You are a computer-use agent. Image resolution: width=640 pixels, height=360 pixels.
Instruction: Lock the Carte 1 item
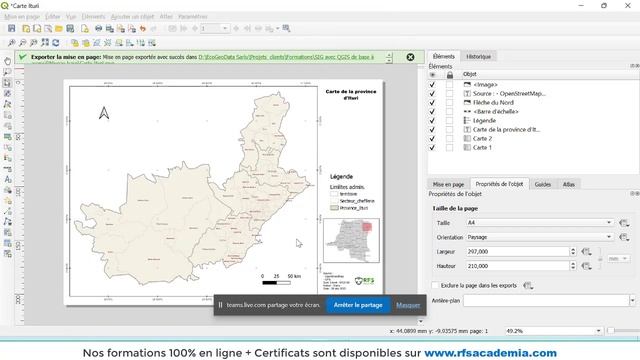point(449,147)
